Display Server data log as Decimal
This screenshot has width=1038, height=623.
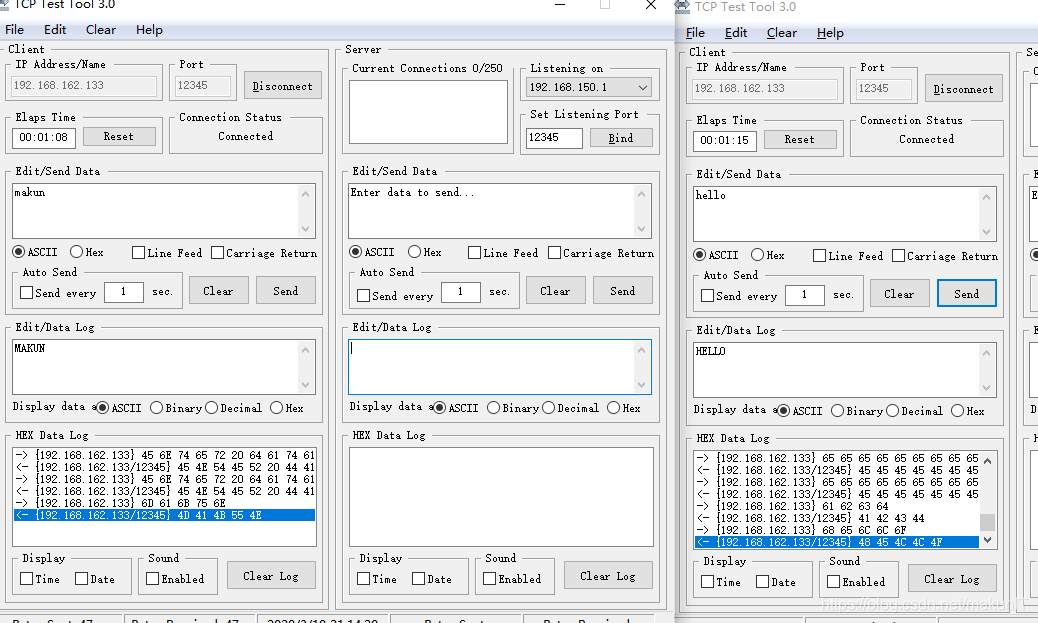pos(570,408)
